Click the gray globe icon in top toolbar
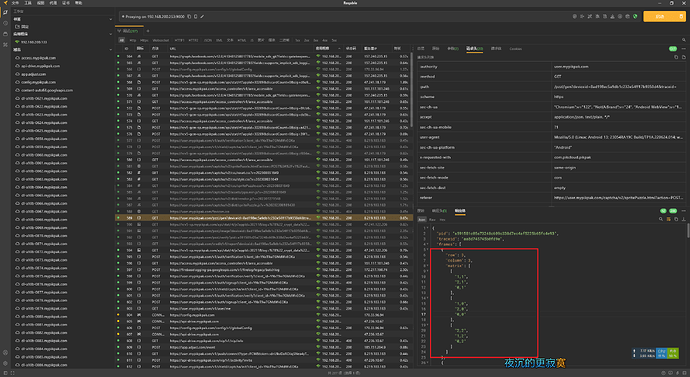The height and width of the screenshot is (377, 690). 628,17
